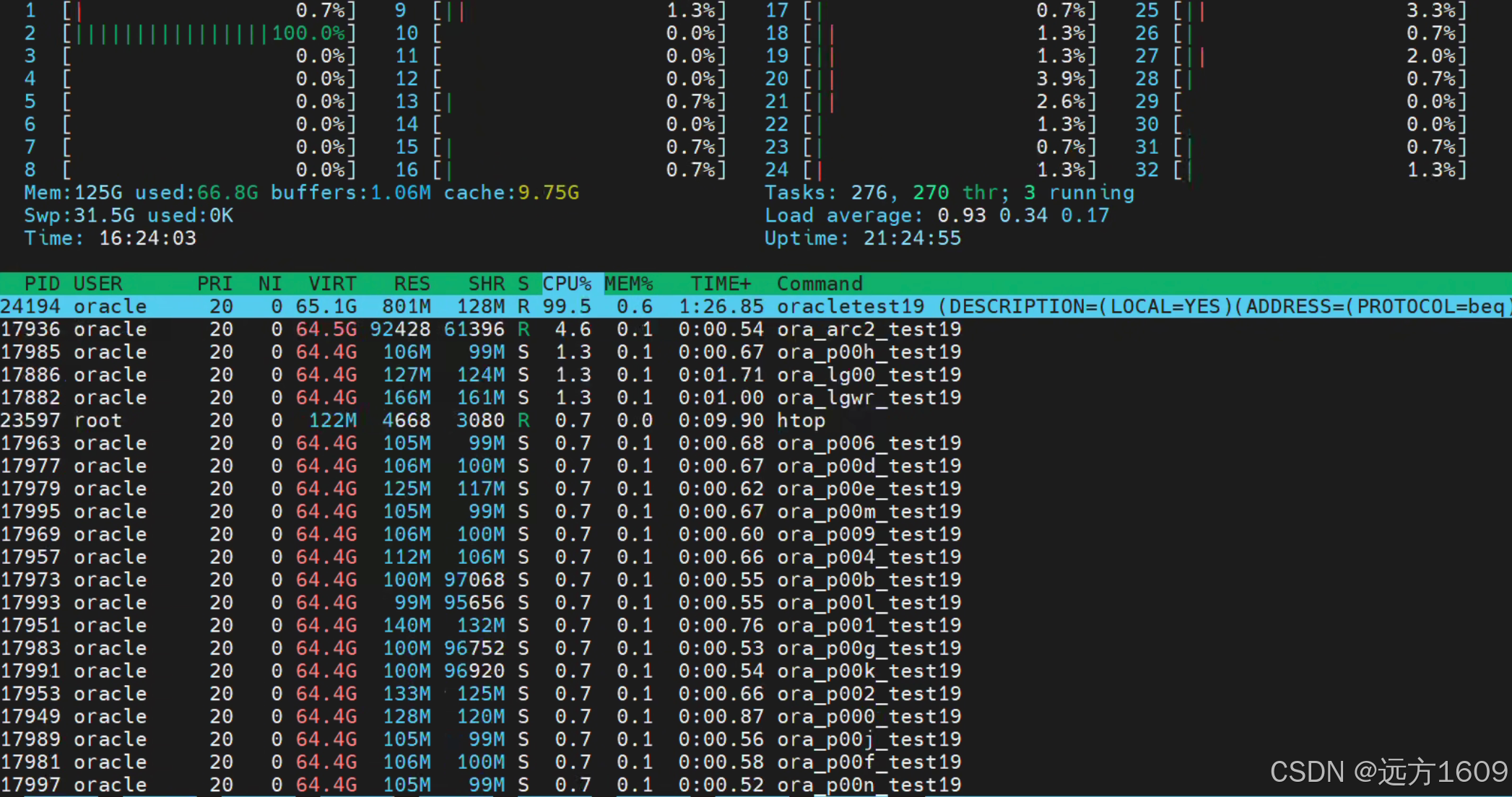This screenshot has height=797, width=1512.
Task: Select the VIRT column header
Action: click(x=332, y=284)
